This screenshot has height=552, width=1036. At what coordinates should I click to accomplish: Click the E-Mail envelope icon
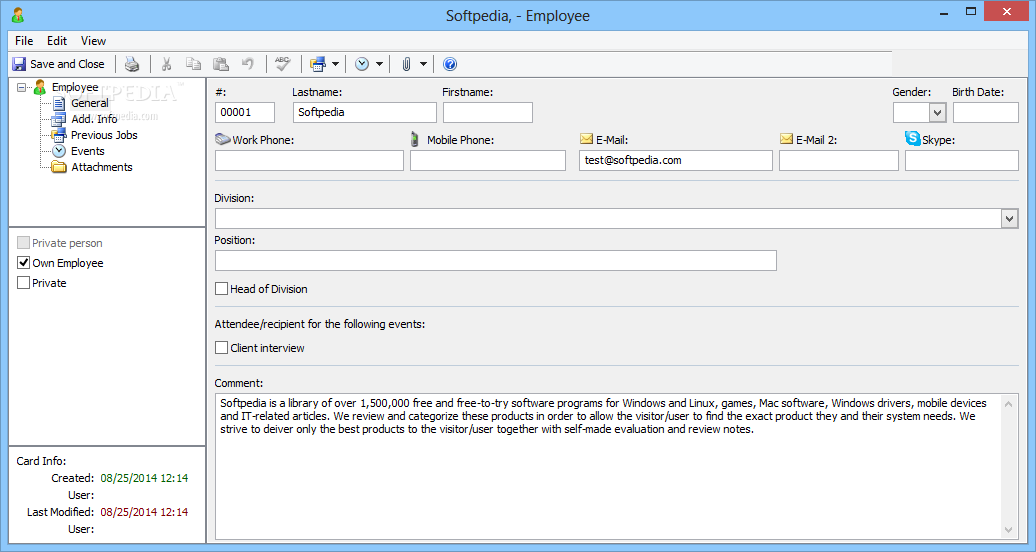(x=586, y=139)
